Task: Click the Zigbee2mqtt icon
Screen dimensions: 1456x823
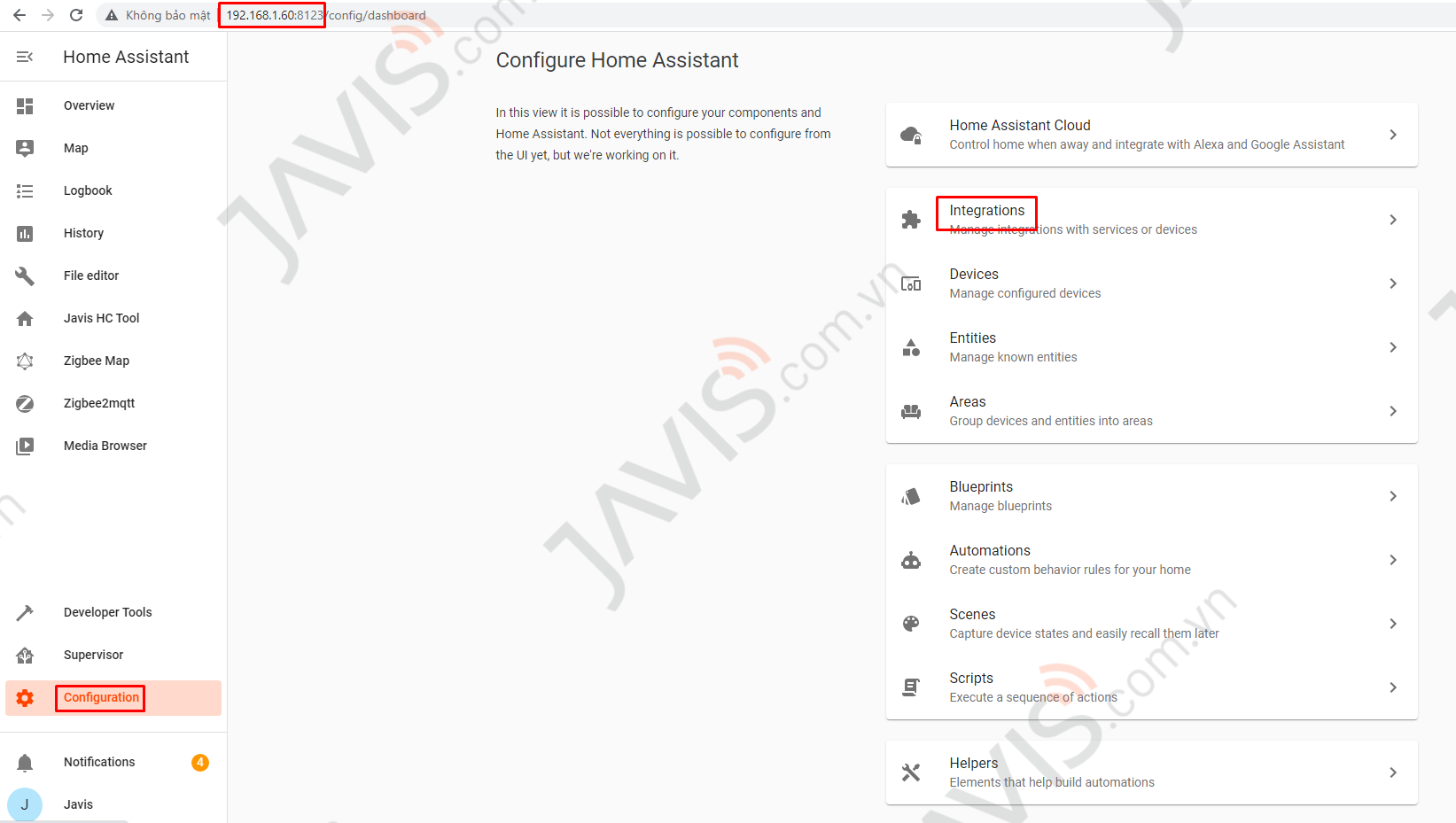Action: click(x=25, y=403)
